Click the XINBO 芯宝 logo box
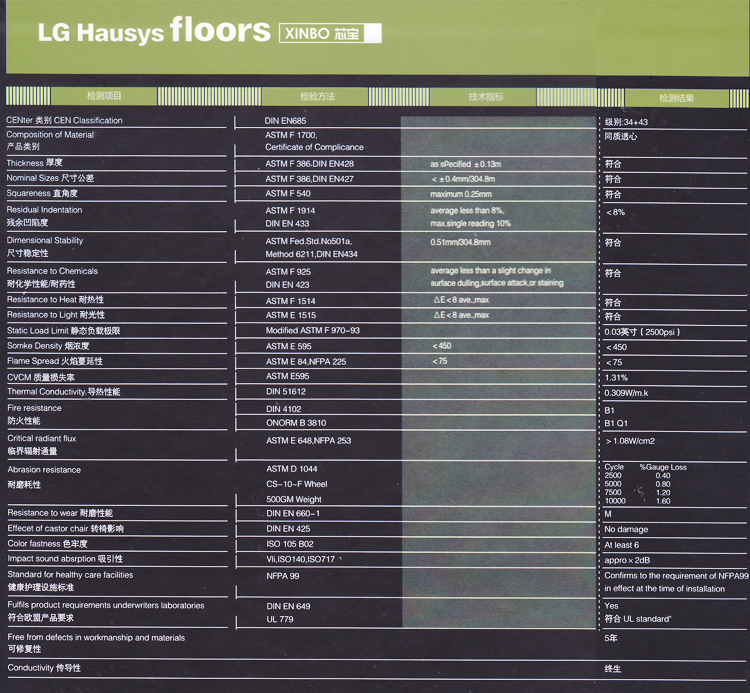The image size is (750, 693). tap(328, 33)
